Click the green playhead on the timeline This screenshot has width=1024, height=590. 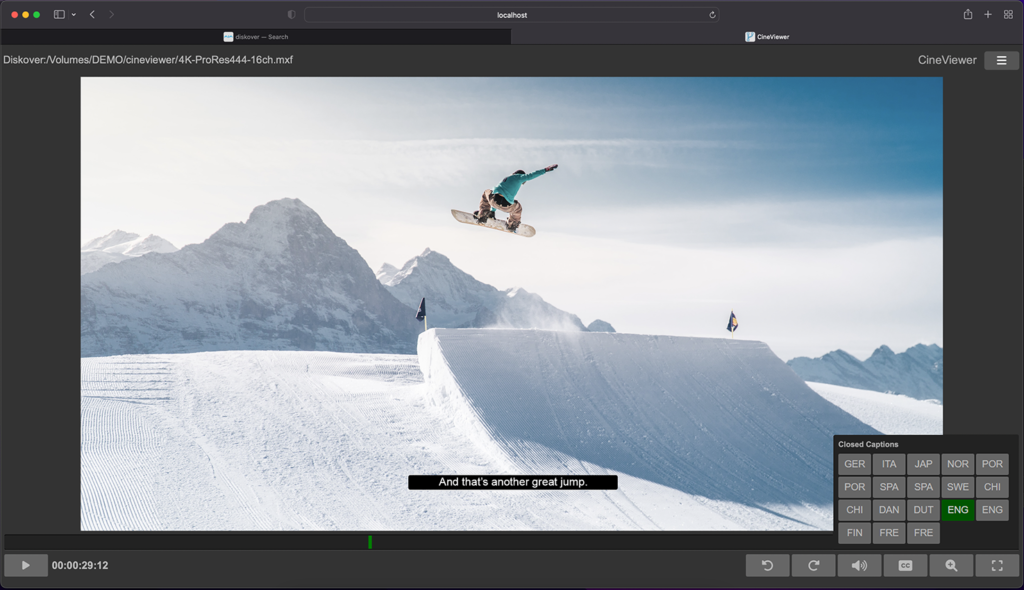pyautogui.click(x=370, y=542)
